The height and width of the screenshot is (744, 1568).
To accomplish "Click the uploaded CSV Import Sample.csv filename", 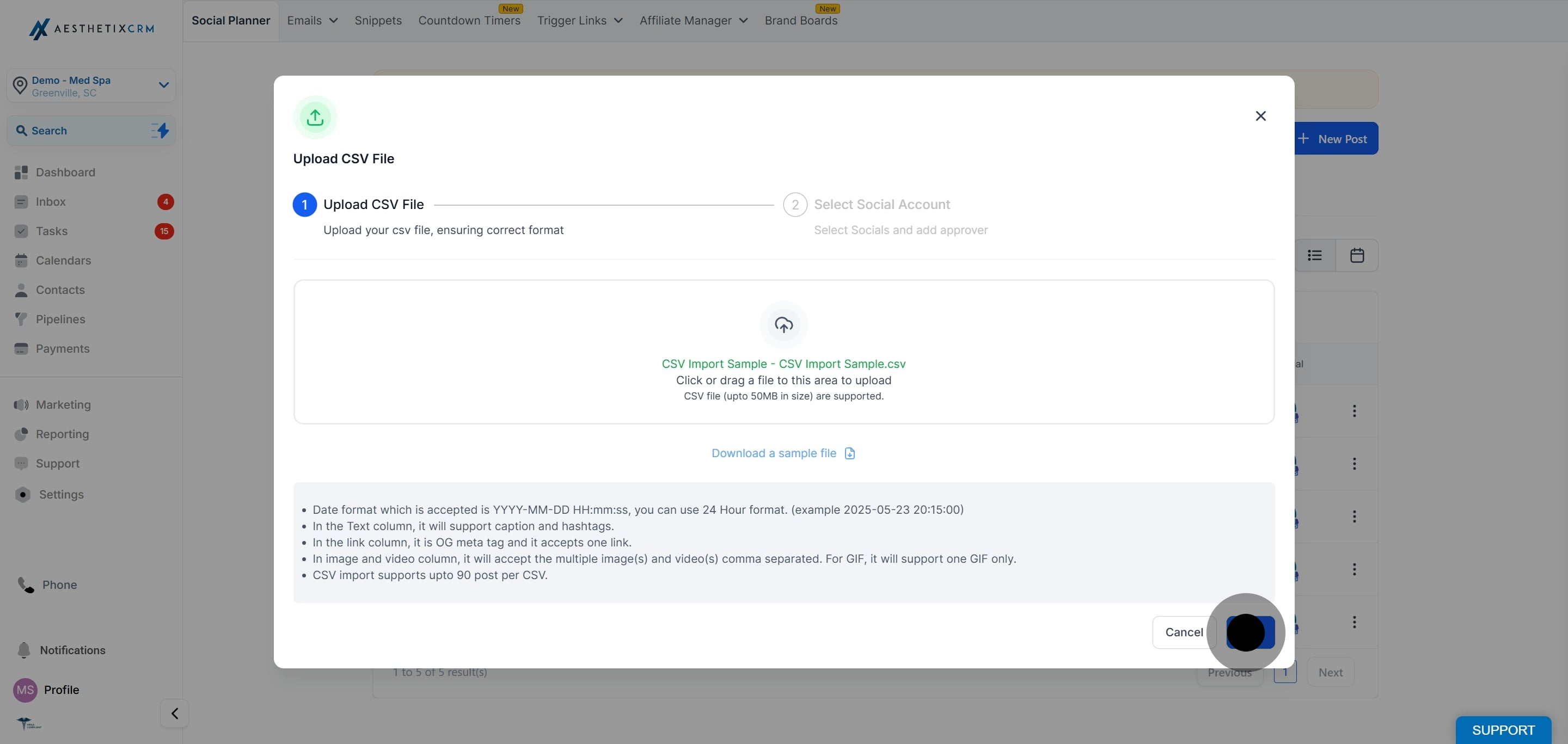I will [x=783, y=364].
